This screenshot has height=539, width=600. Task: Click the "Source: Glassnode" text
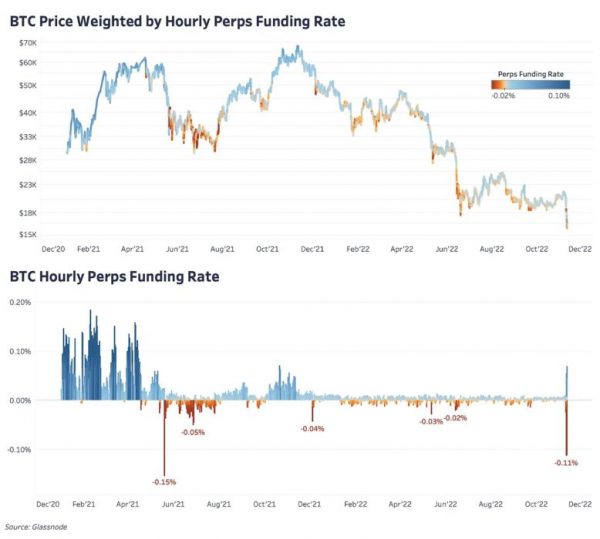(36, 526)
